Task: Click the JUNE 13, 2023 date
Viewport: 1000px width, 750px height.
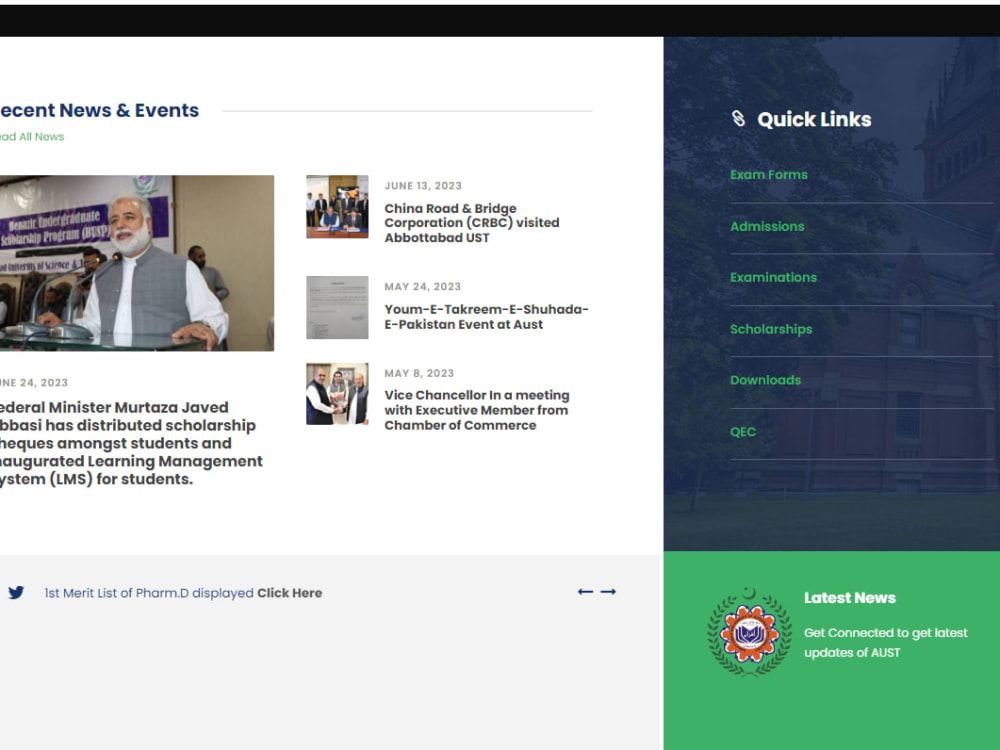Action: (423, 186)
